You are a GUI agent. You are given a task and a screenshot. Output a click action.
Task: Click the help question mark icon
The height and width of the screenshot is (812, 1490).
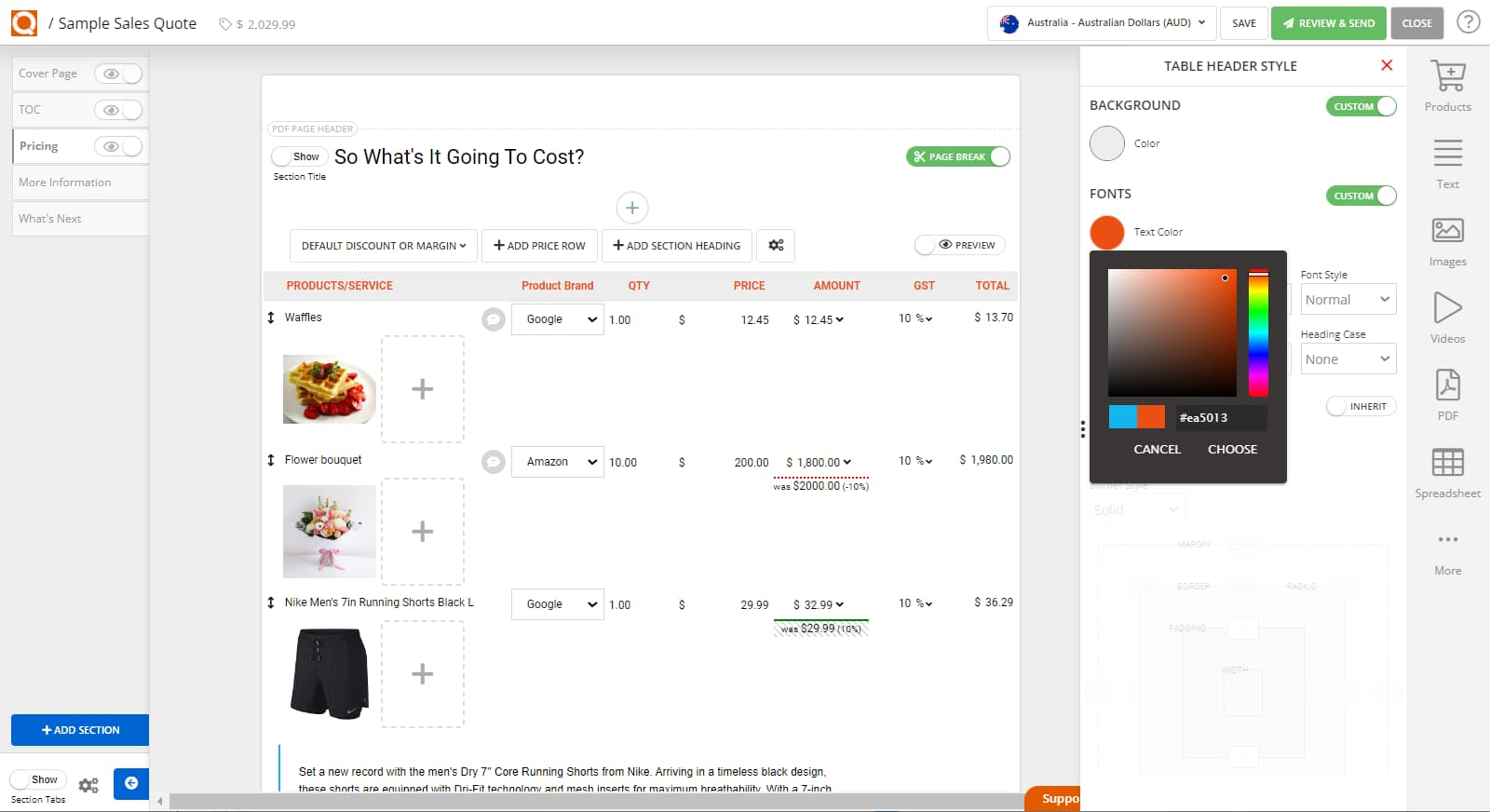pos(1469,21)
